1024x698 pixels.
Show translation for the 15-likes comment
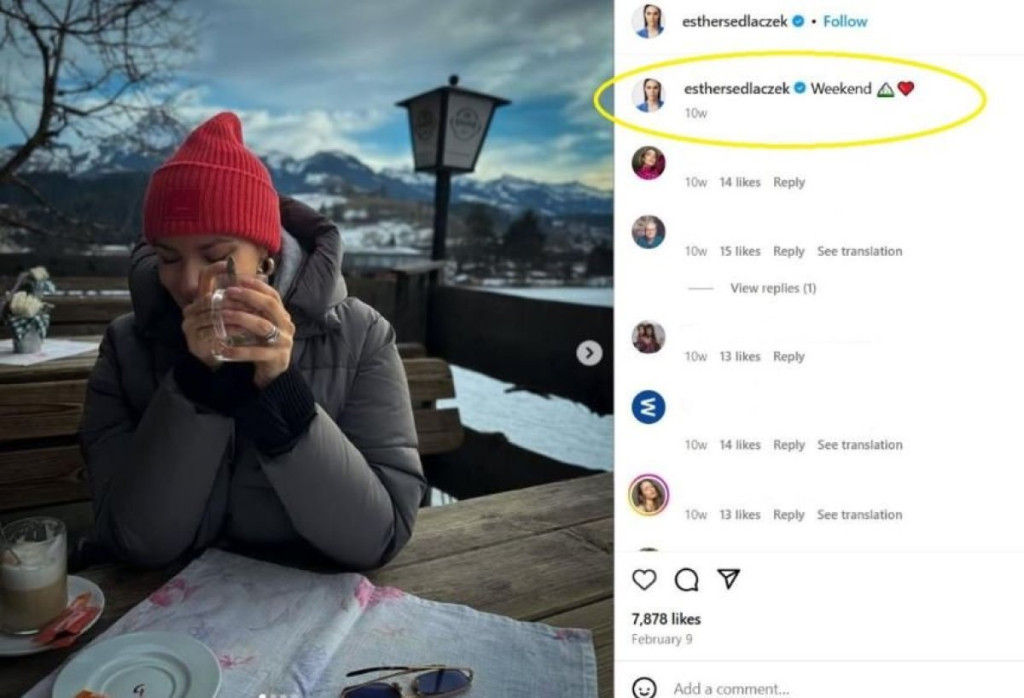click(x=859, y=251)
